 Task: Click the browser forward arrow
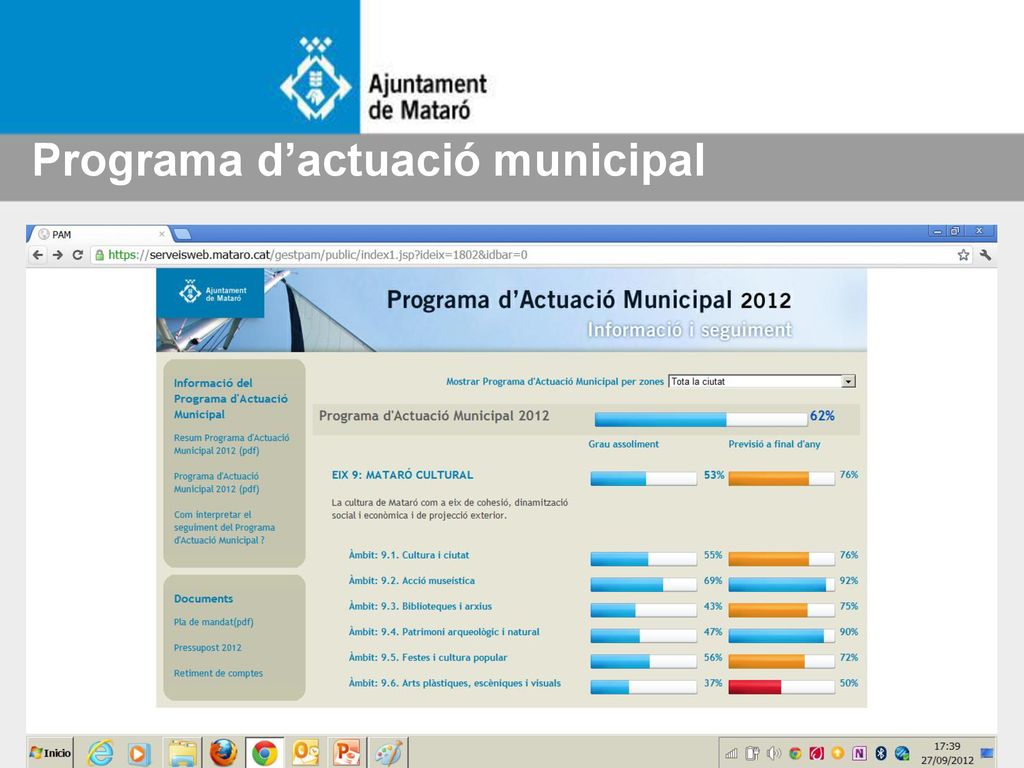pyautogui.click(x=57, y=255)
